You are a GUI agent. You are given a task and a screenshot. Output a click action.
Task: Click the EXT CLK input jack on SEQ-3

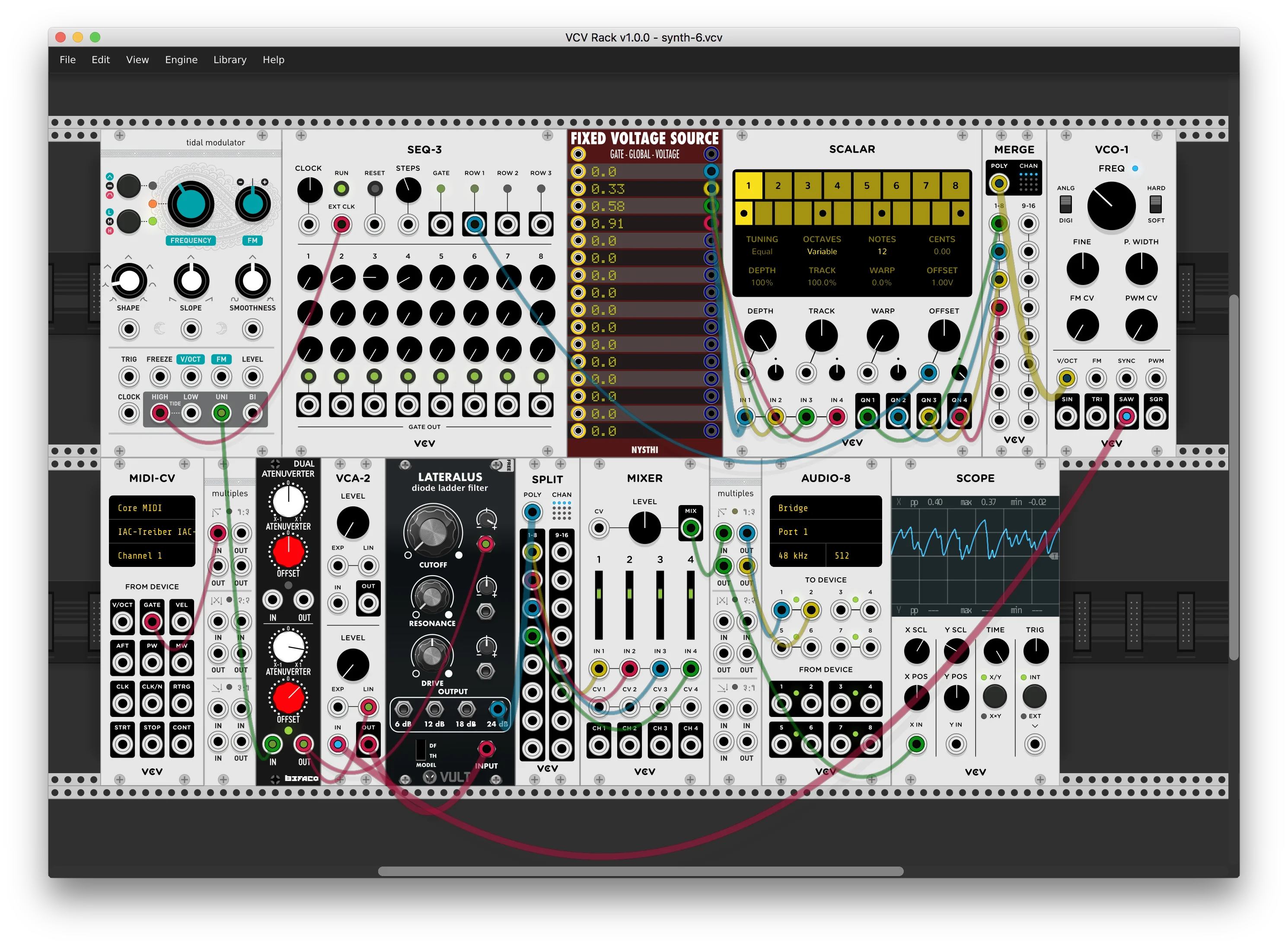click(341, 224)
